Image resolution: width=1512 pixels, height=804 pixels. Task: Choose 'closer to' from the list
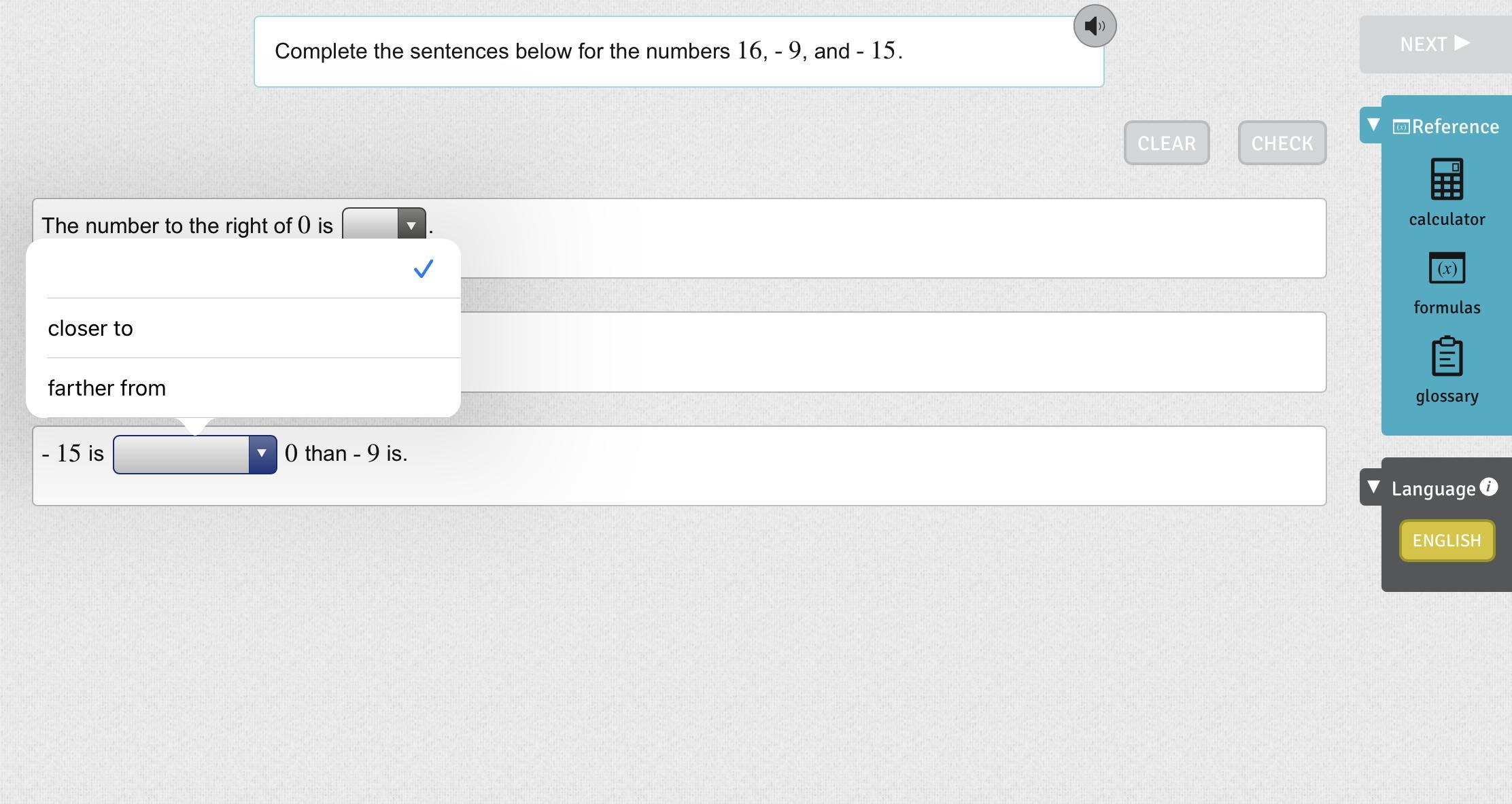click(x=90, y=328)
